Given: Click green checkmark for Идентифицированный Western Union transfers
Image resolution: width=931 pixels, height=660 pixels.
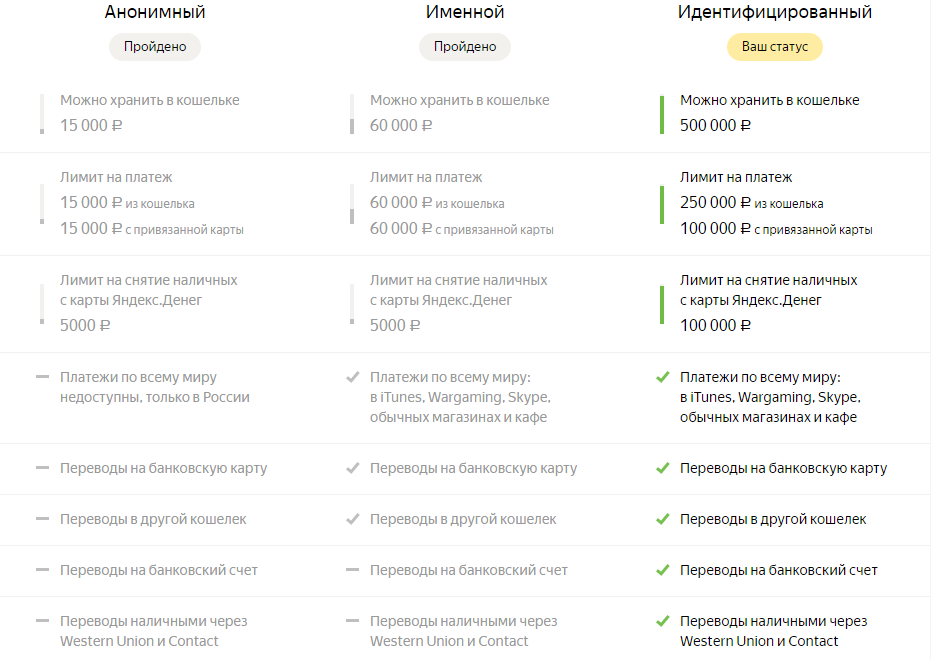Looking at the screenshot, I should tap(663, 621).
